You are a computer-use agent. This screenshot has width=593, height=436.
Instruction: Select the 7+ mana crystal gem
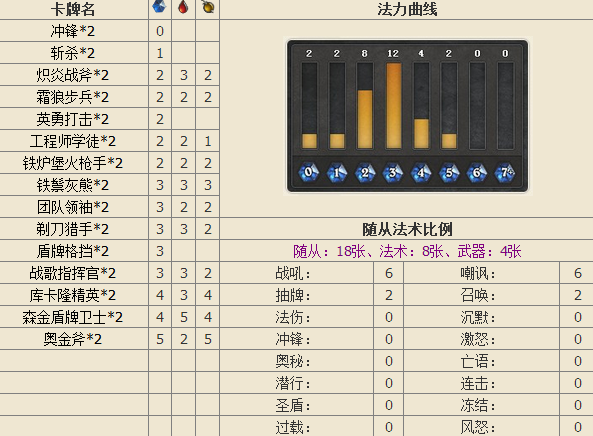point(505,173)
